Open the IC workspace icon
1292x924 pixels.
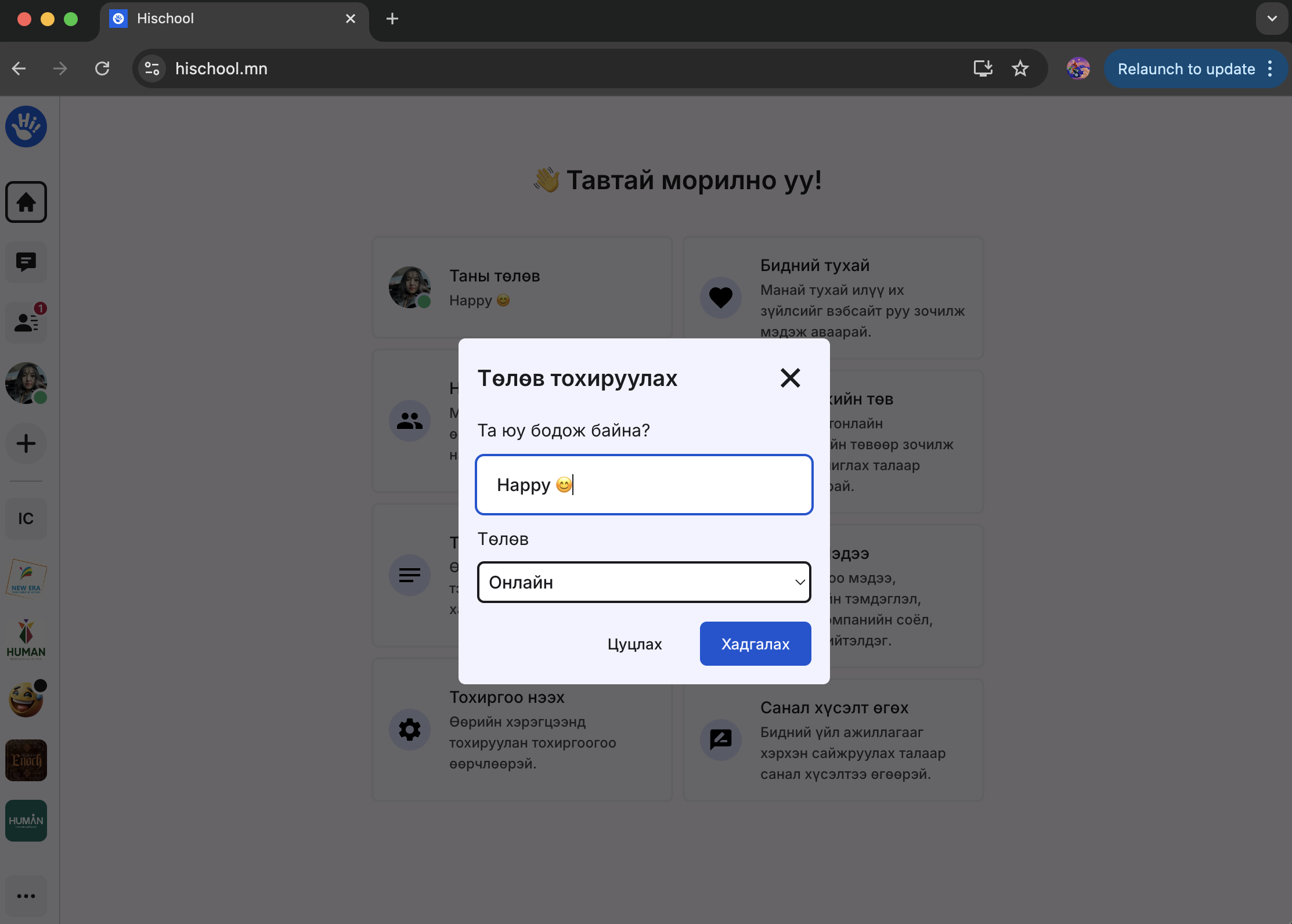pos(26,518)
